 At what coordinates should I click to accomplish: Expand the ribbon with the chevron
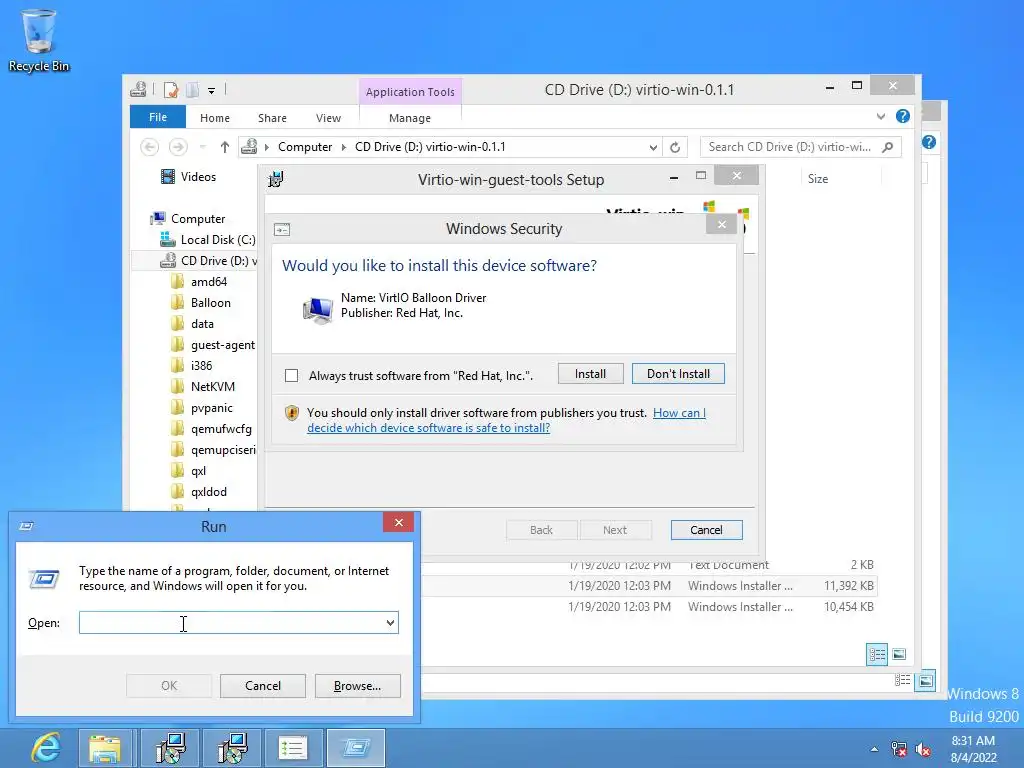881,116
